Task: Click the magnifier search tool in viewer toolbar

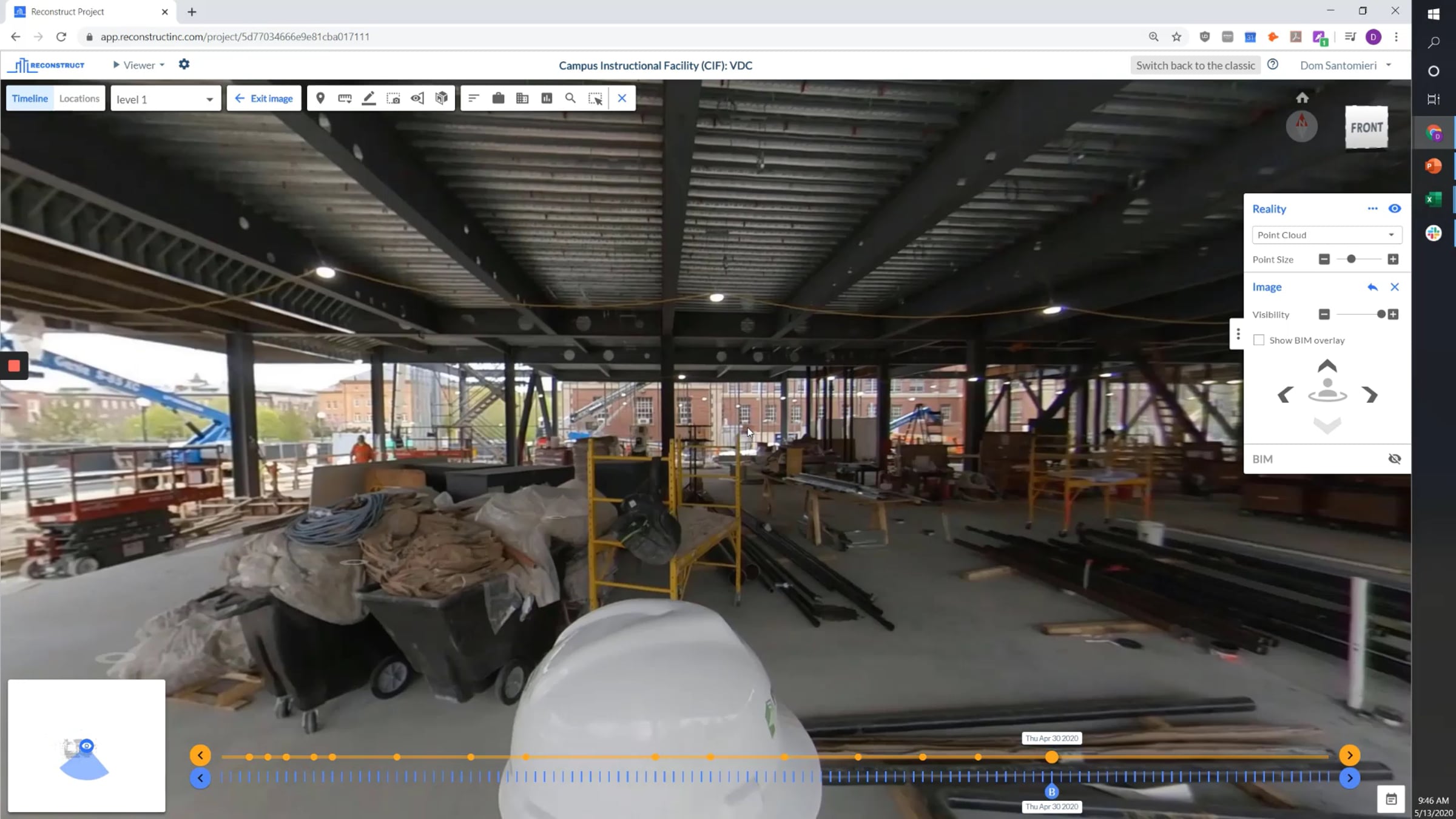Action: pyautogui.click(x=570, y=98)
